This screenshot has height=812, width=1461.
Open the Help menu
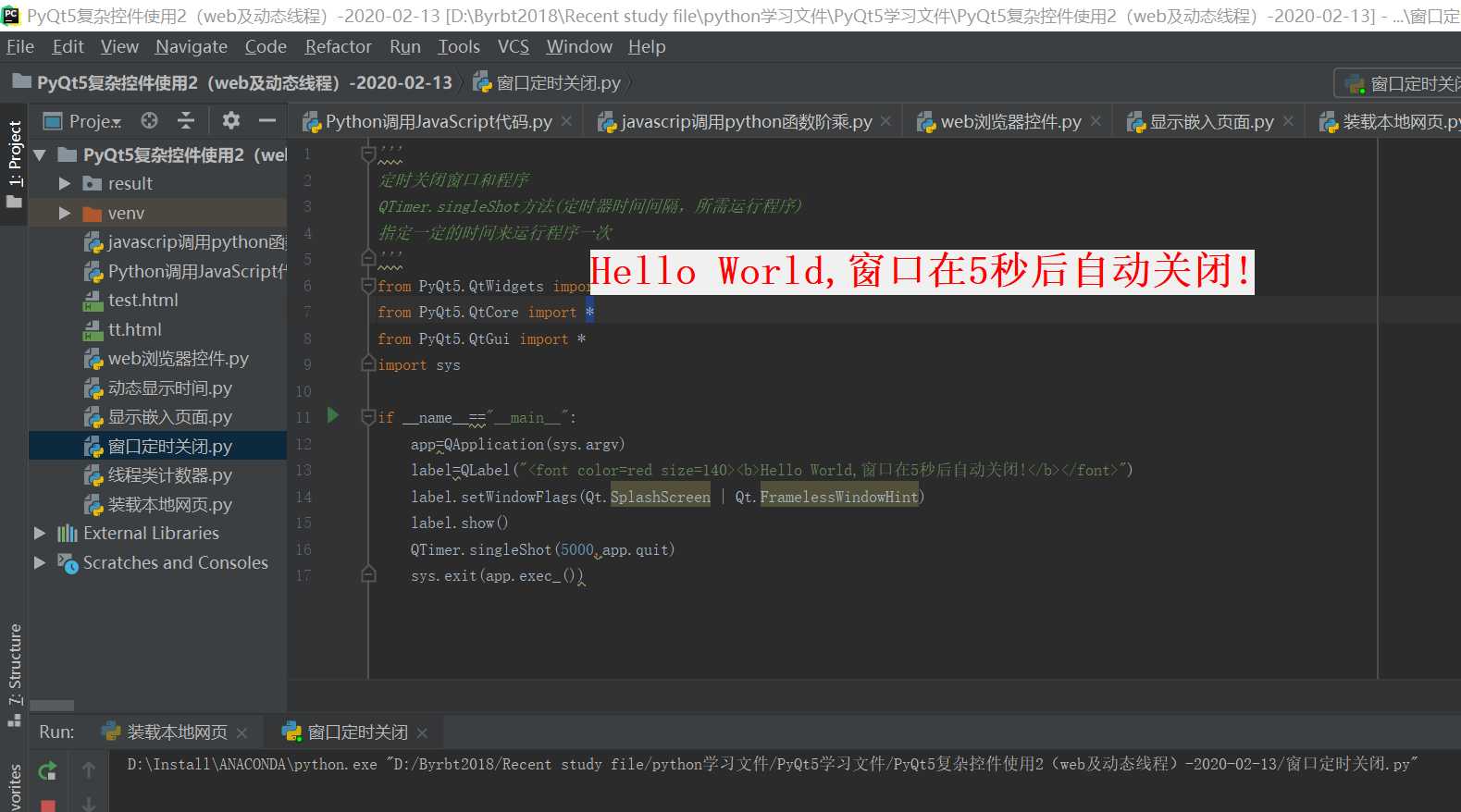point(646,46)
